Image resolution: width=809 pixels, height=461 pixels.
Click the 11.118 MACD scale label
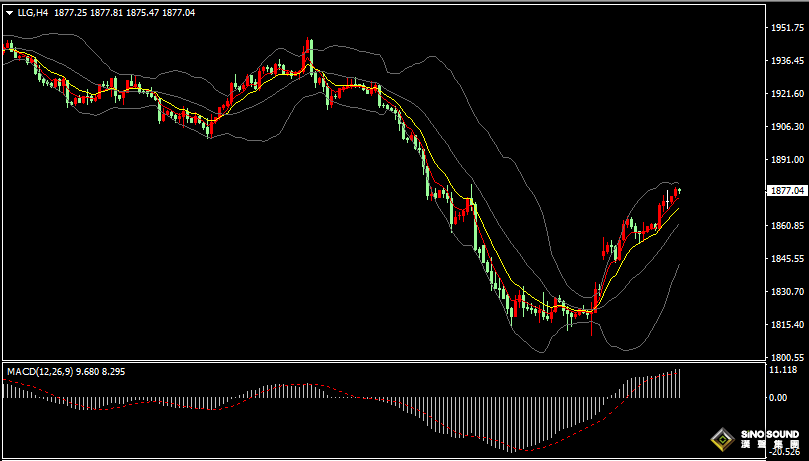pos(784,370)
